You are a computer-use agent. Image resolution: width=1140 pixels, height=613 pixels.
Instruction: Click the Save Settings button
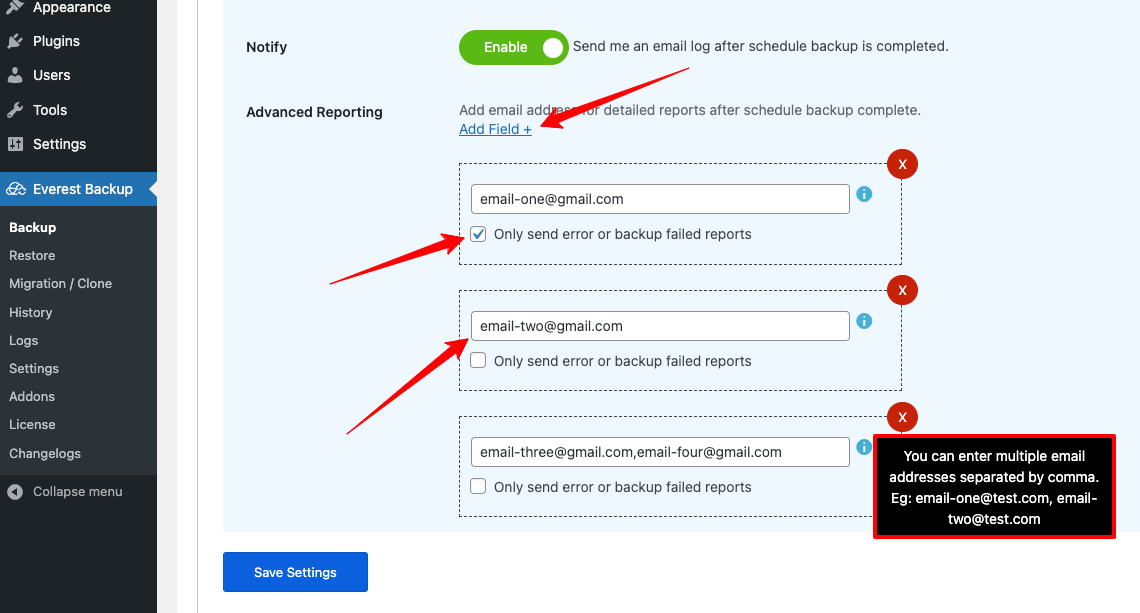(x=295, y=572)
